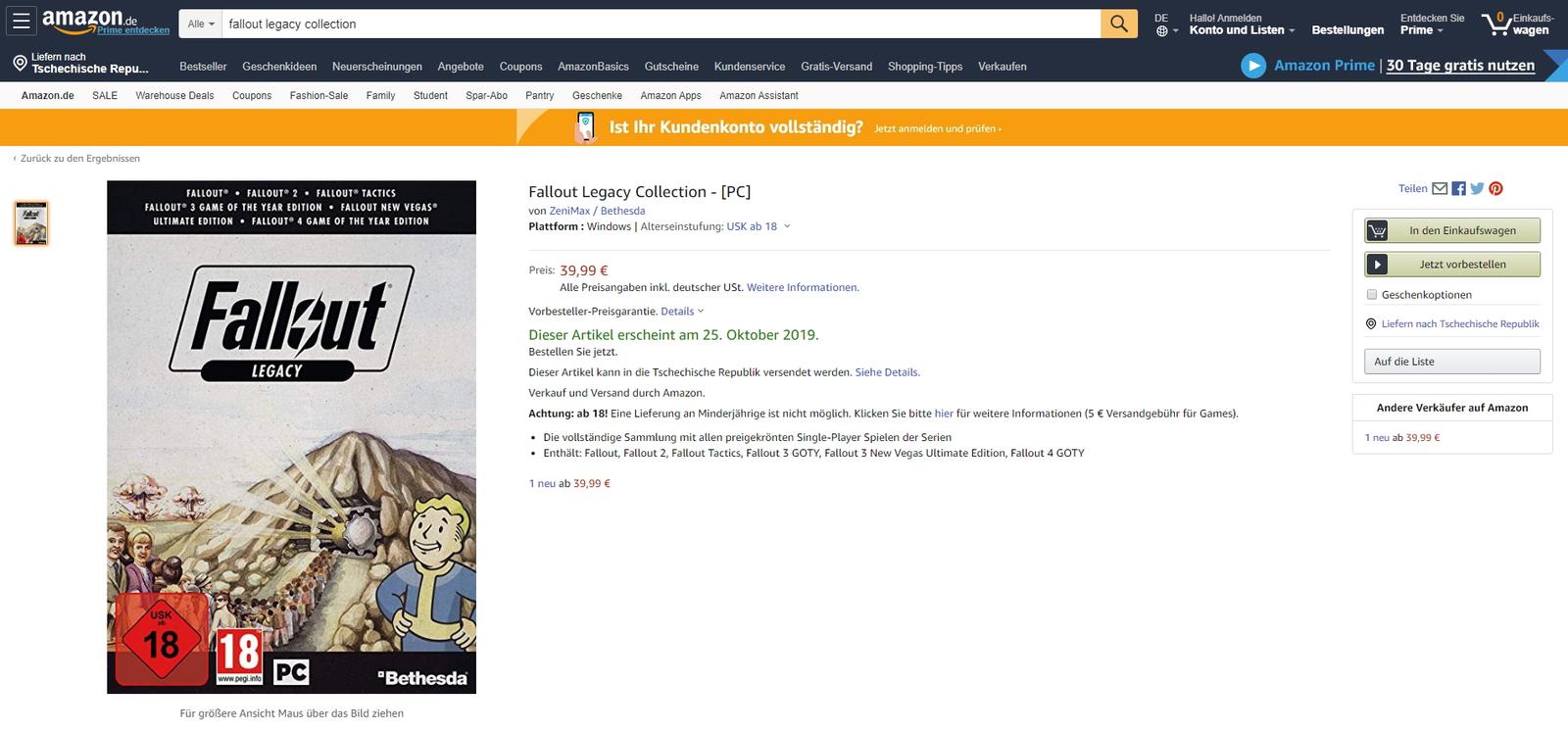The height and width of the screenshot is (732, 1568).
Task: Share on Pinterest icon
Action: pos(1495,188)
